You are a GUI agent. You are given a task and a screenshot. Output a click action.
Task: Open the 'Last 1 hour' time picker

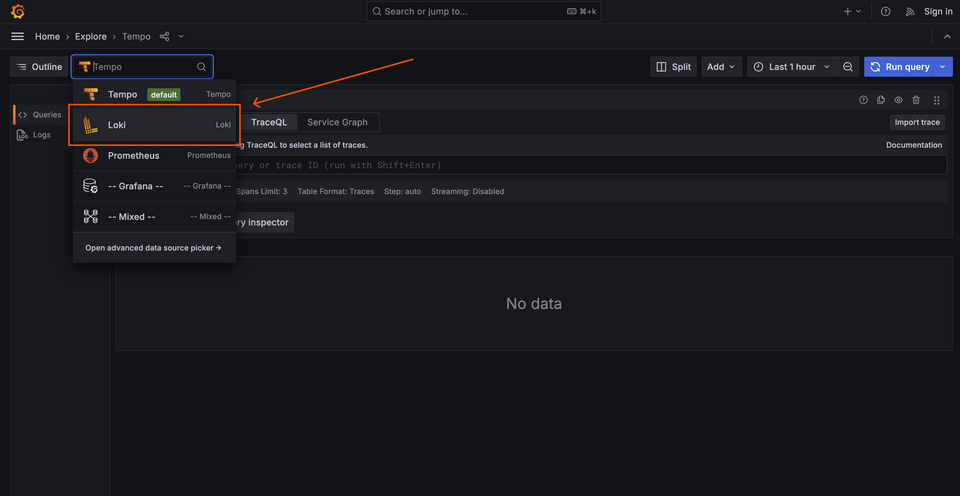point(792,67)
